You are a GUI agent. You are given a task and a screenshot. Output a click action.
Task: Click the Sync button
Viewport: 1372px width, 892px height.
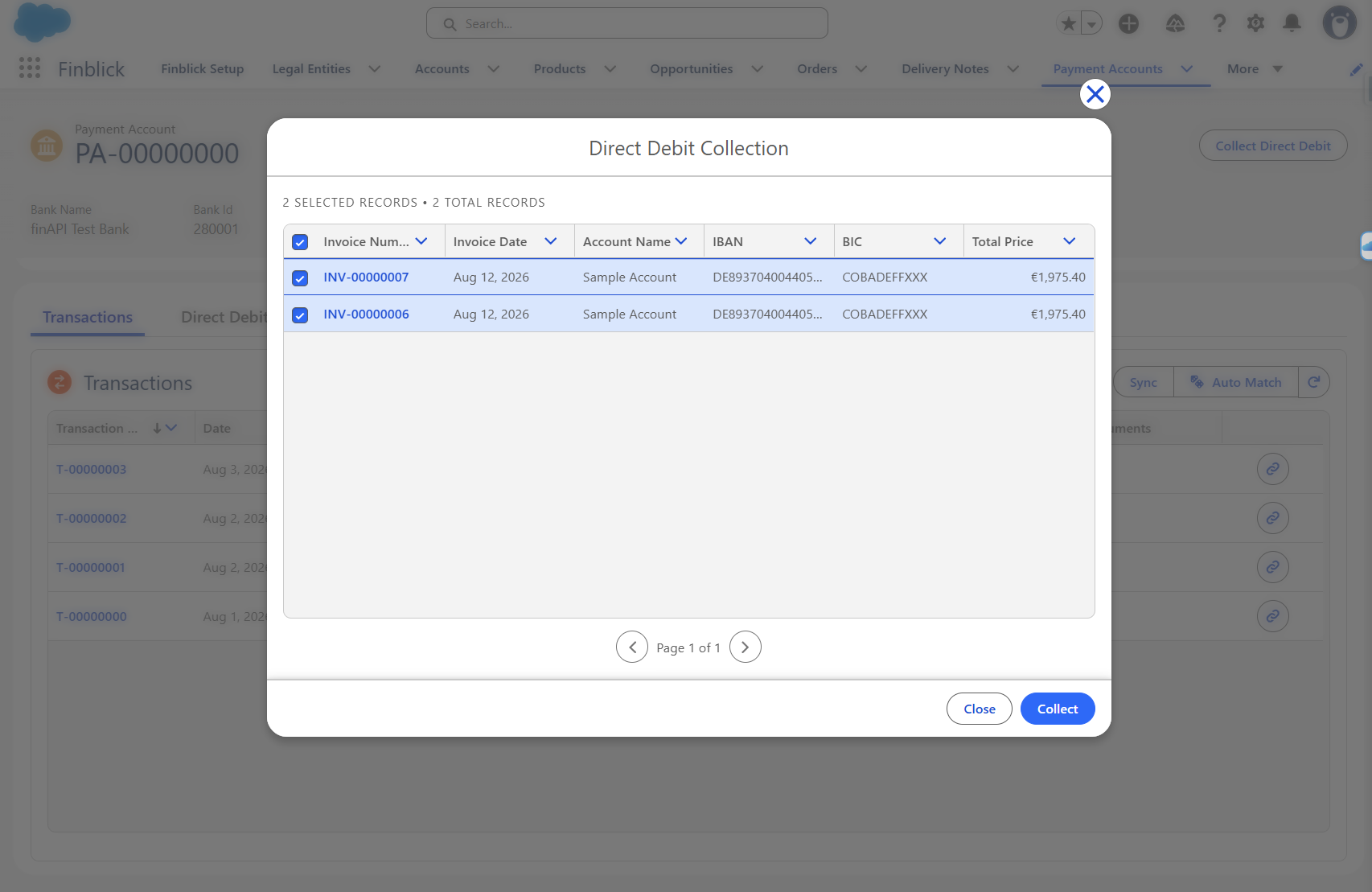click(x=1143, y=382)
